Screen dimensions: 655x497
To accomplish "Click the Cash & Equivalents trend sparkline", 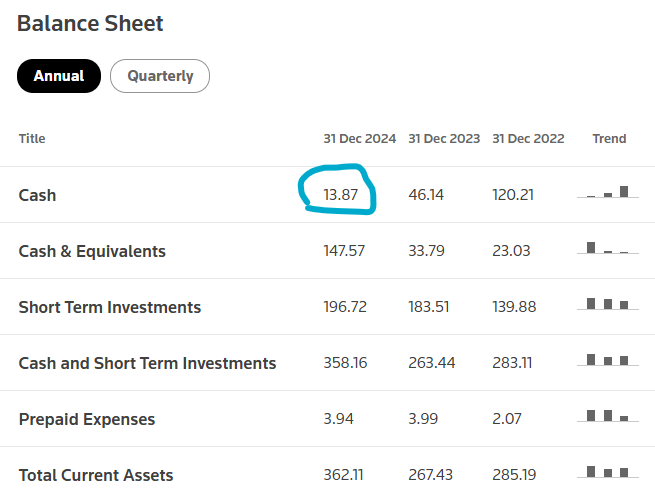I will [608, 249].
